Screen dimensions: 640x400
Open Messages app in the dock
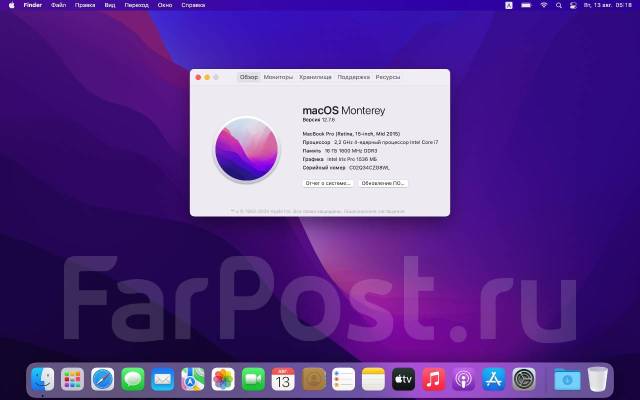pos(133,379)
